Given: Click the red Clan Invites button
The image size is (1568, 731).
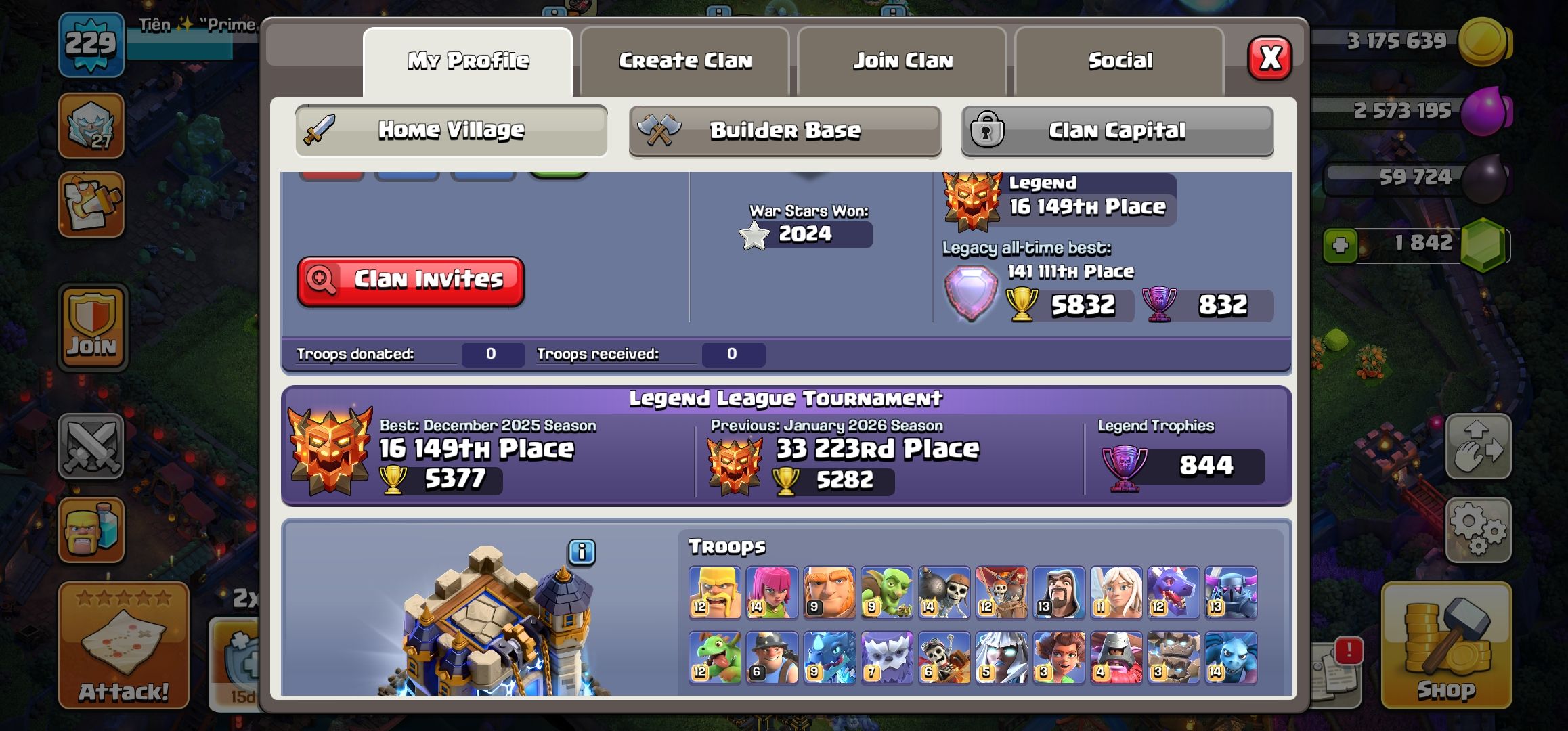Looking at the screenshot, I should 410,281.
